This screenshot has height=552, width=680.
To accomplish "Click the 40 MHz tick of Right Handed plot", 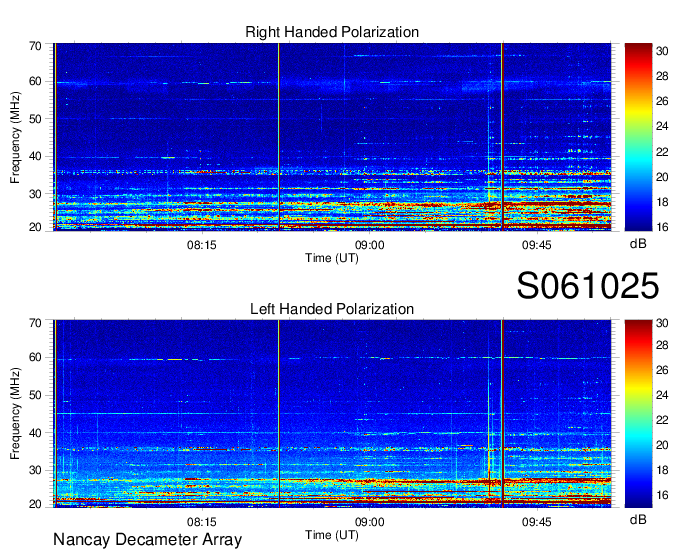I will tap(35, 156).
